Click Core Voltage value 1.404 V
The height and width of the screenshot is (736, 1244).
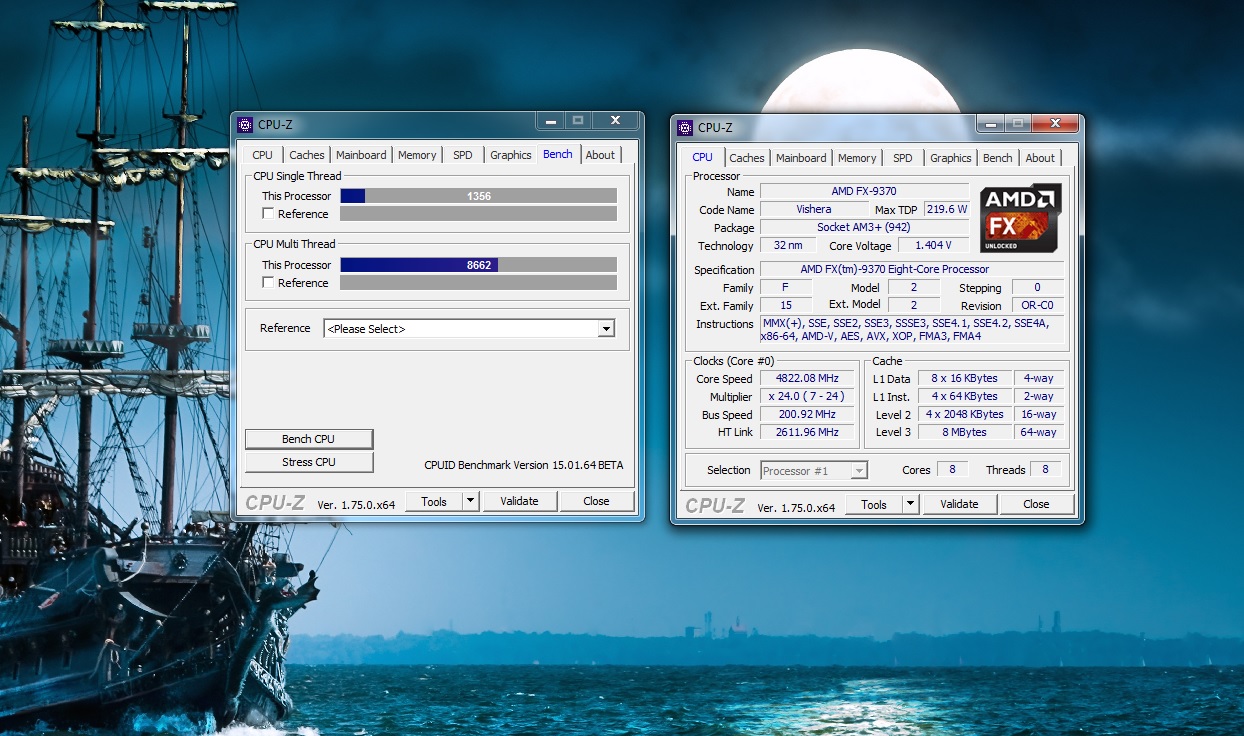click(x=933, y=245)
